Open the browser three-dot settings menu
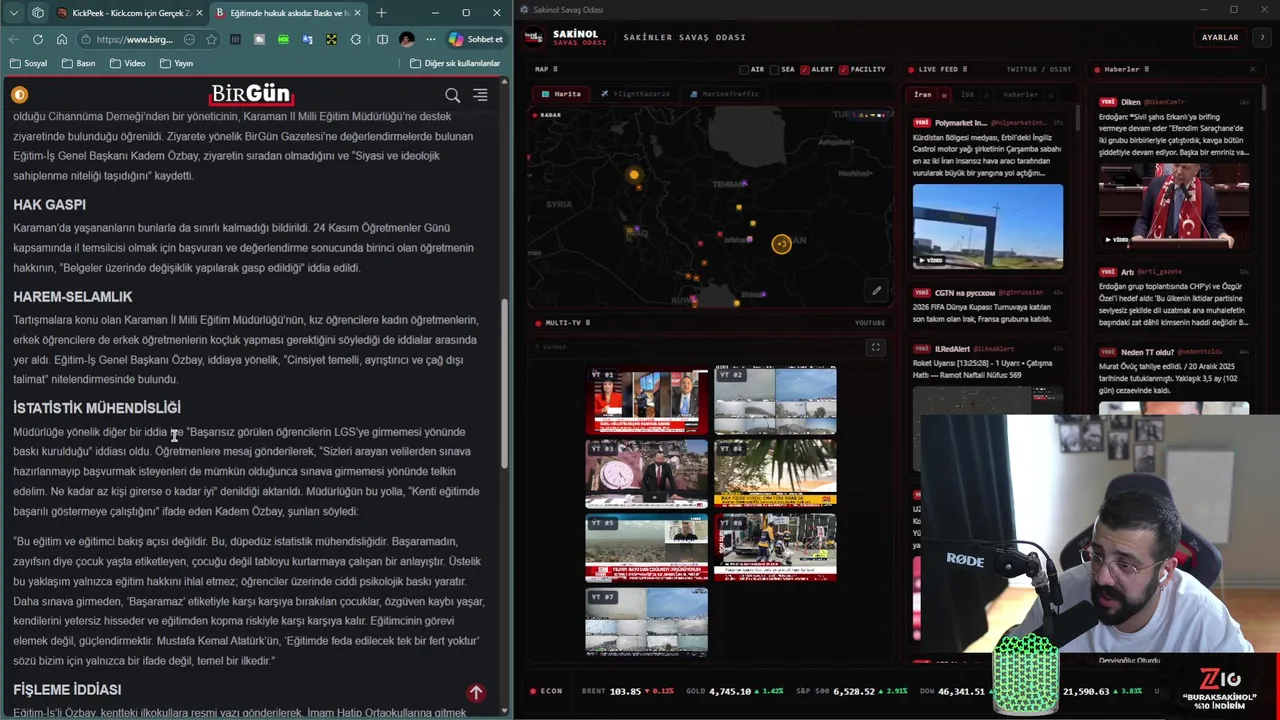This screenshot has height=720, width=1280. 431,39
